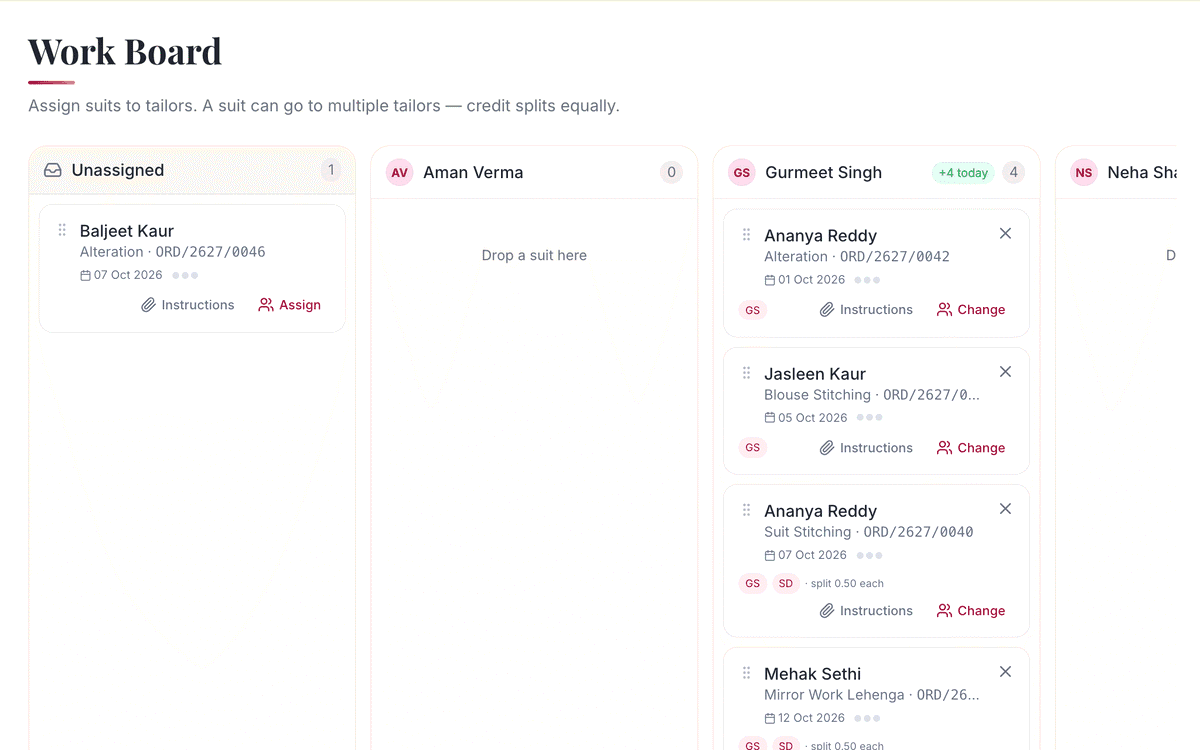The width and height of the screenshot is (1200, 750).
Task: Change tailor for ORD/2627/0042
Action: [x=971, y=310]
